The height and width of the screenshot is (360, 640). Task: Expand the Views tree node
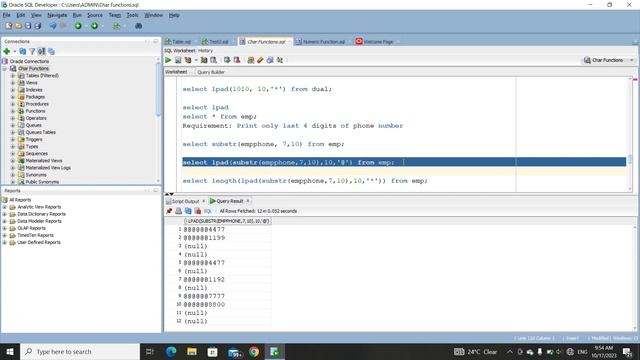[13, 82]
